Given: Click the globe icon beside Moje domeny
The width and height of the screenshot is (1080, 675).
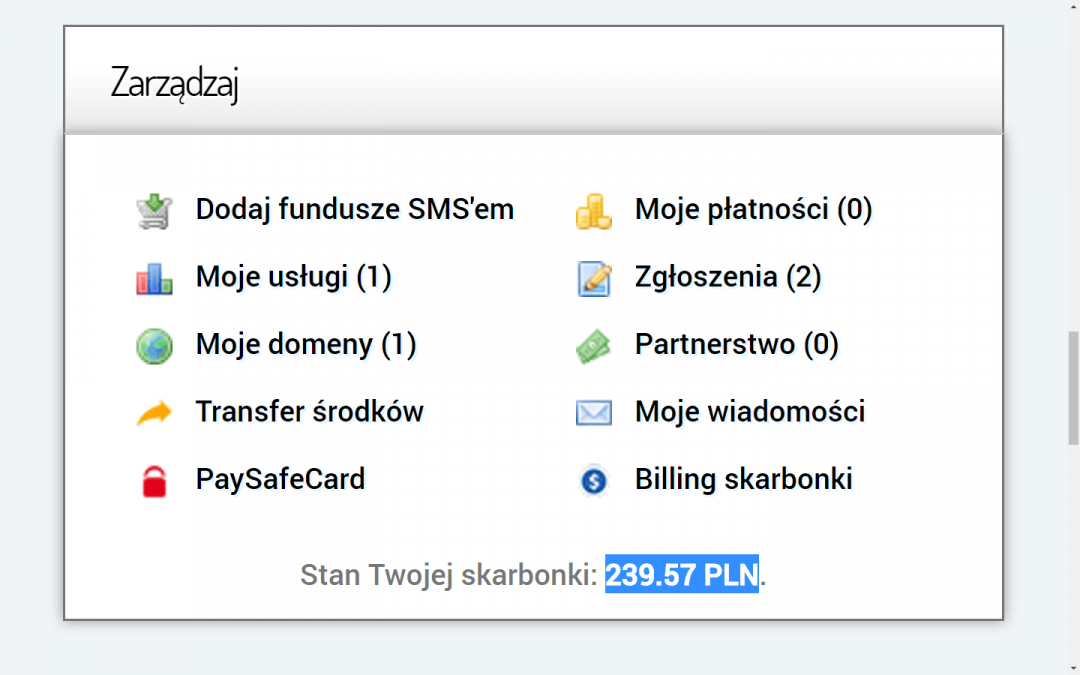Looking at the screenshot, I should pyautogui.click(x=154, y=346).
